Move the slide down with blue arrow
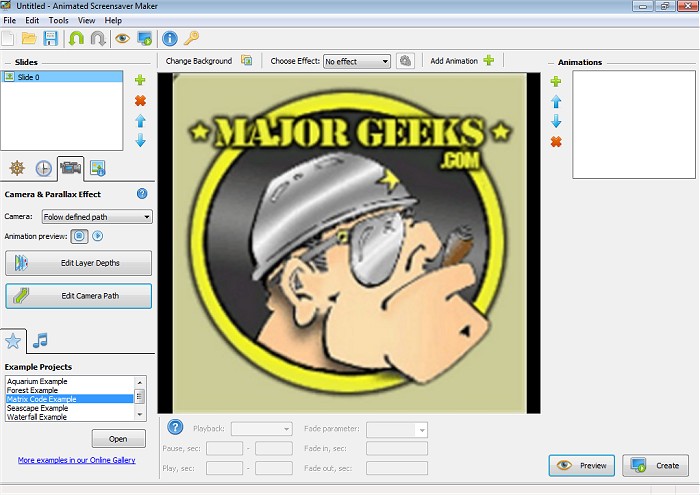This screenshot has width=700, height=495. click(x=140, y=141)
